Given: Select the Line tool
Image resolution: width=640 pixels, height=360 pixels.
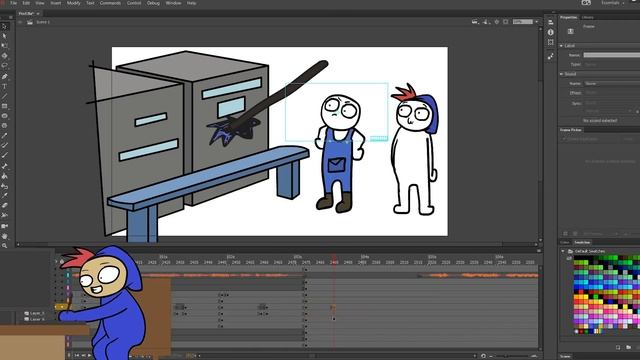Looking at the screenshot, I should pyautogui.click(x=4, y=96).
